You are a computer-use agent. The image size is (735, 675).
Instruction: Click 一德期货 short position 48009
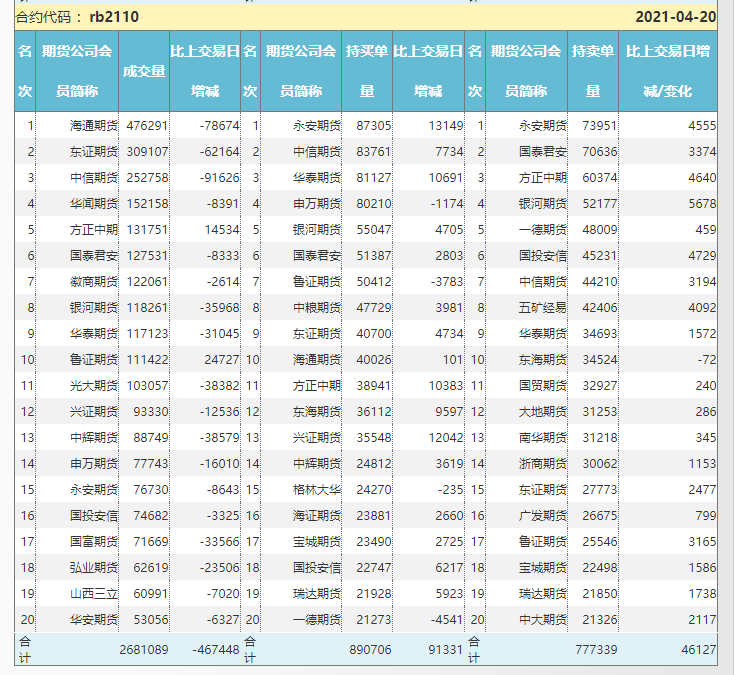click(x=600, y=230)
